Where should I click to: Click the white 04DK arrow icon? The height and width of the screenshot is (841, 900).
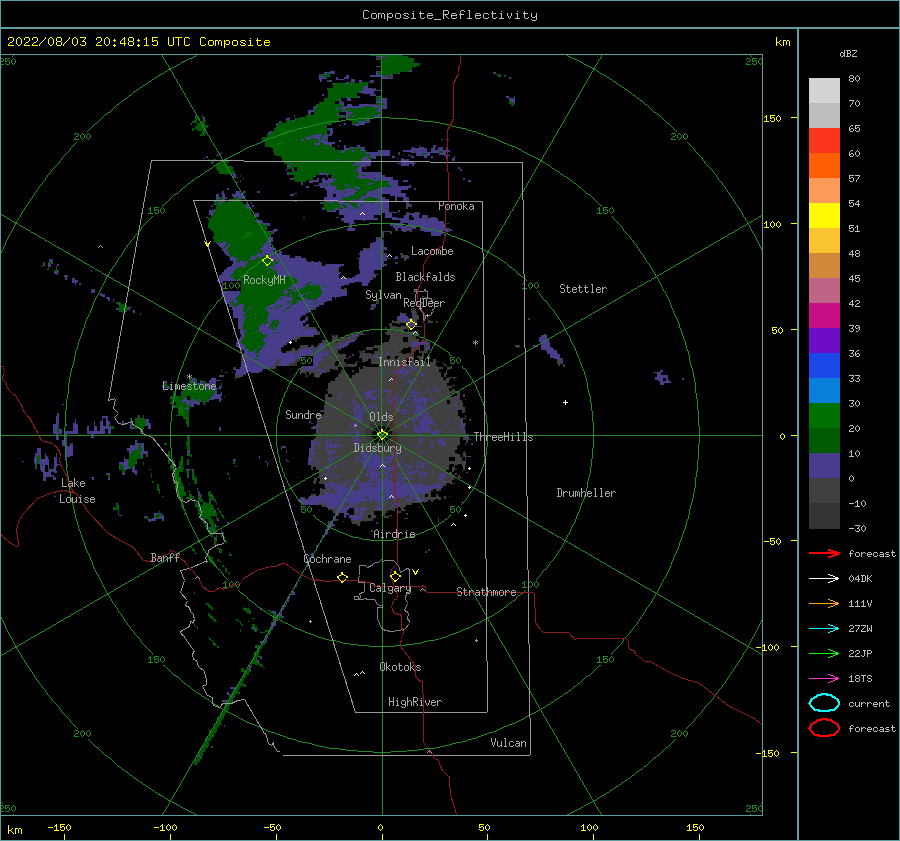point(824,579)
